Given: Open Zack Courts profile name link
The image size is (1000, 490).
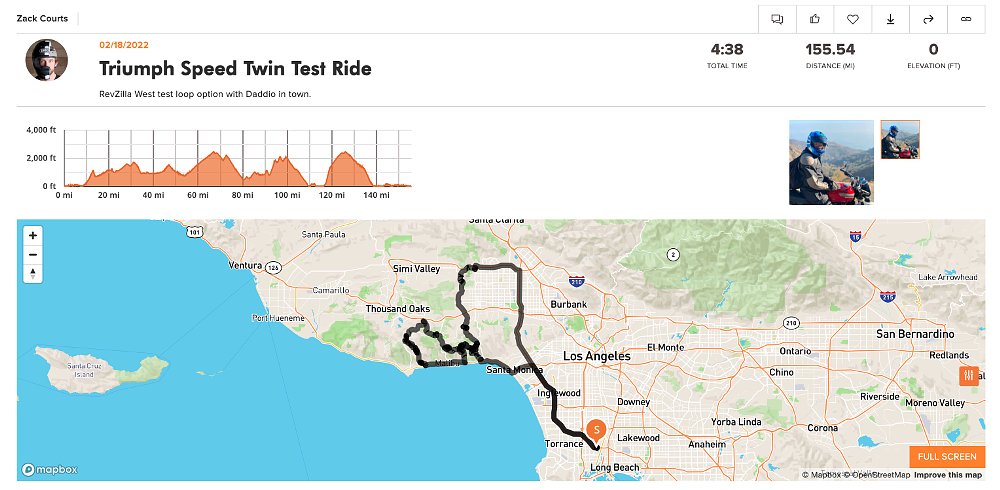Looking at the screenshot, I should 41,19.
